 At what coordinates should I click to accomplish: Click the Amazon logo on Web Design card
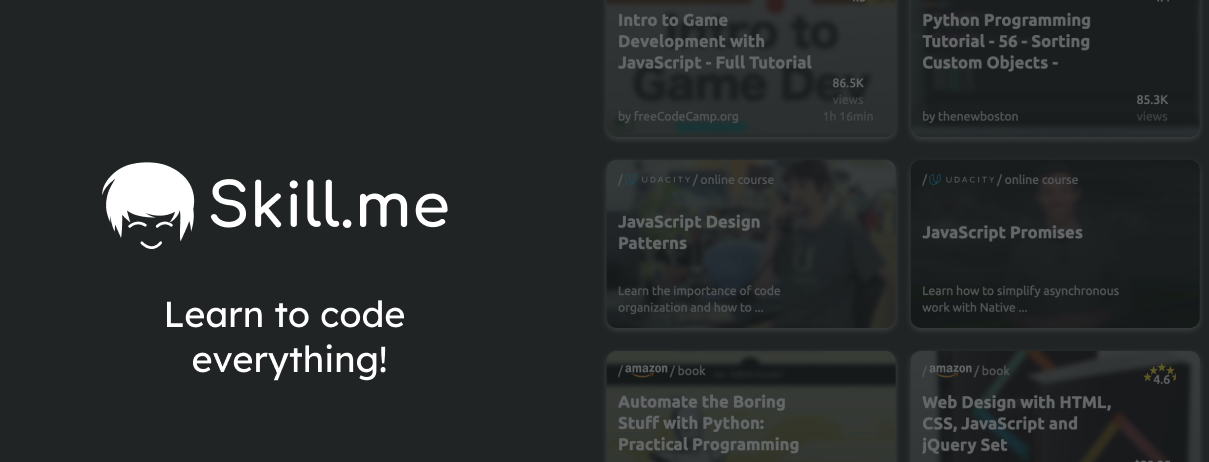click(x=950, y=370)
